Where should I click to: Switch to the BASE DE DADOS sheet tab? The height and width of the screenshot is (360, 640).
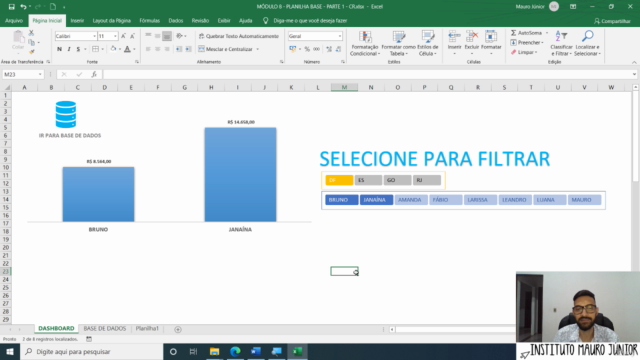click(x=104, y=329)
